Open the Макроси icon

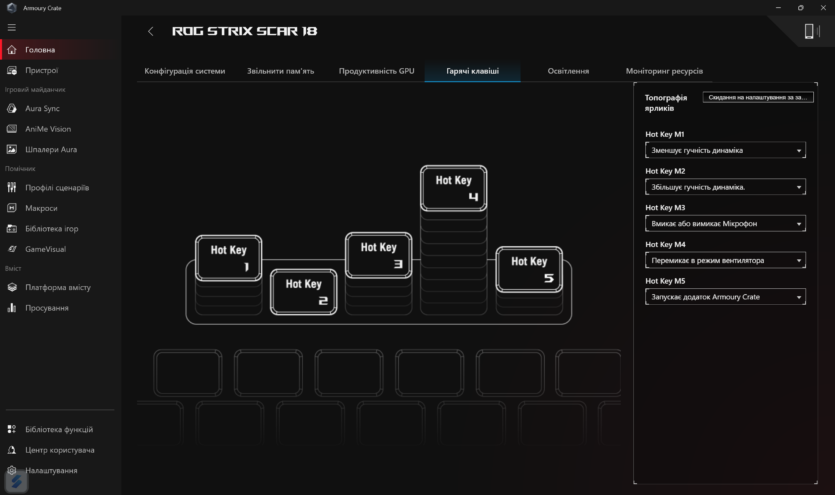coord(12,208)
